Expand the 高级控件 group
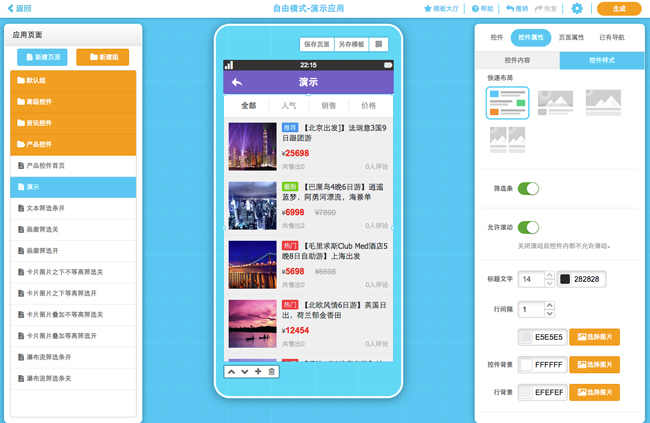Image resolution: width=650 pixels, height=423 pixels. point(76,102)
